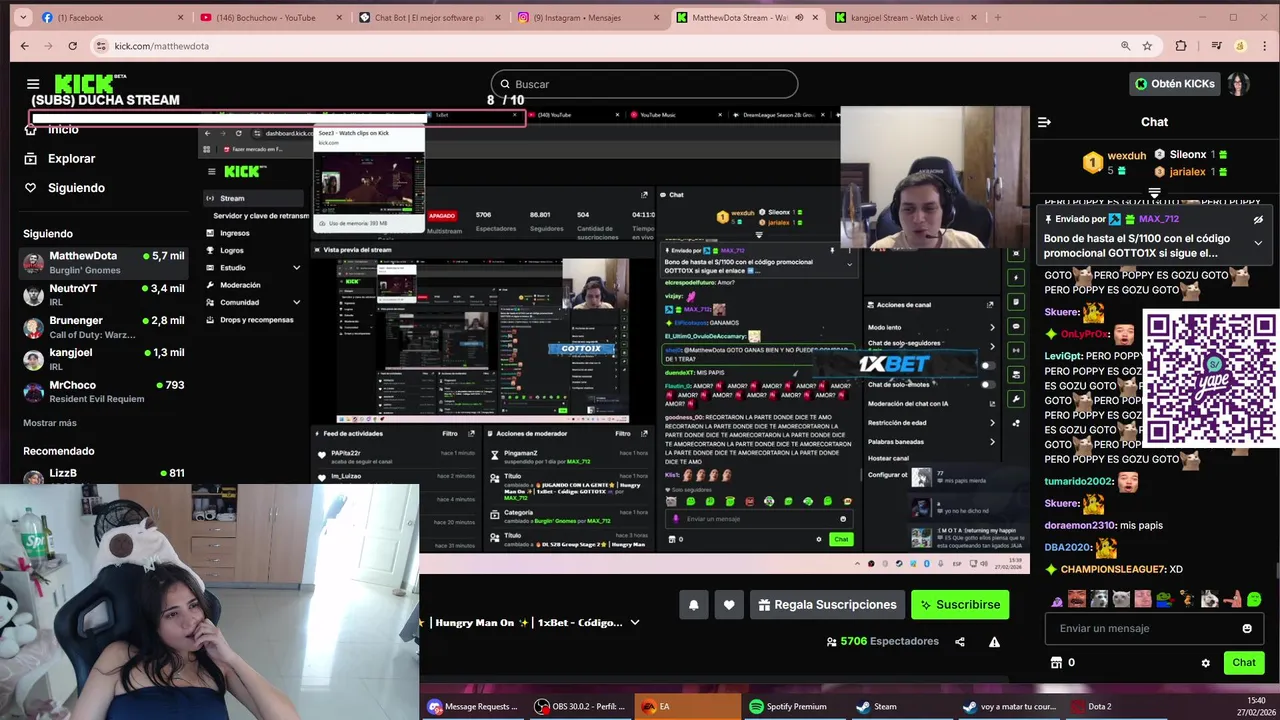The image size is (1280, 720).
Task: Go back in browser
Action: [x=24, y=46]
